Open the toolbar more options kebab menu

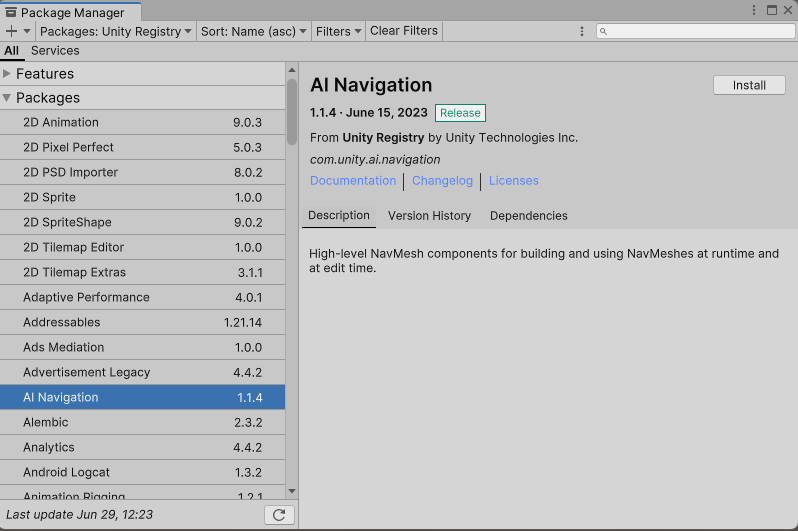click(x=582, y=31)
